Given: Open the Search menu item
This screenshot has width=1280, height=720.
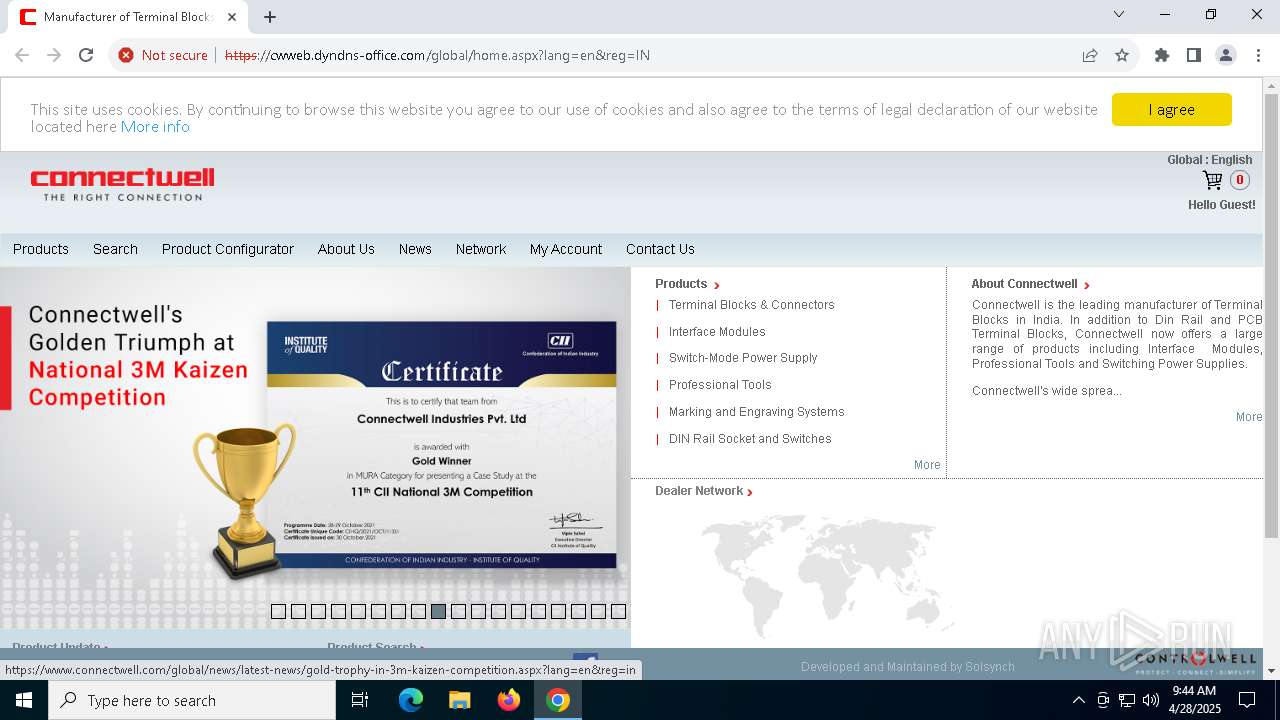Looking at the screenshot, I should [115, 249].
